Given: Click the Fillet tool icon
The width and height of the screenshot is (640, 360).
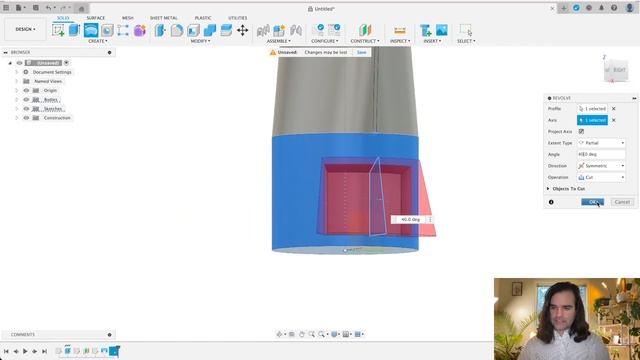Looking at the screenshot, I should point(177,30).
